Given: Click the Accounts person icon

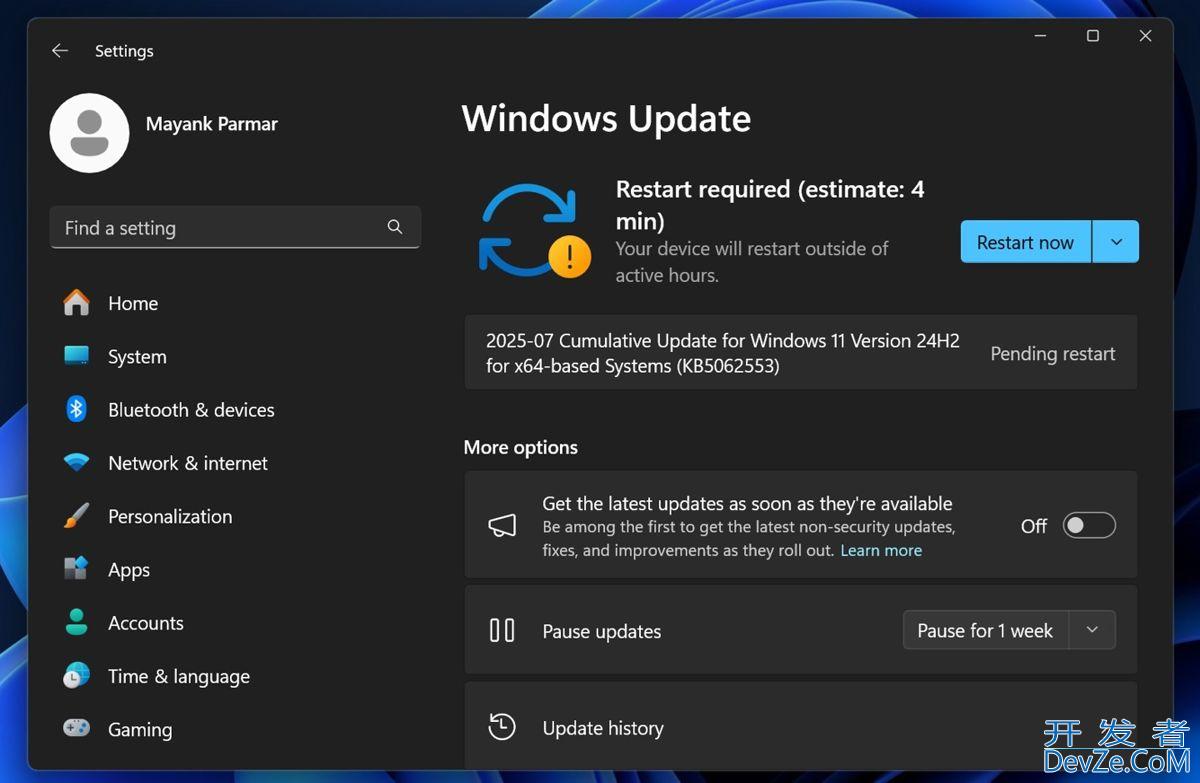Looking at the screenshot, I should point(76,622).
